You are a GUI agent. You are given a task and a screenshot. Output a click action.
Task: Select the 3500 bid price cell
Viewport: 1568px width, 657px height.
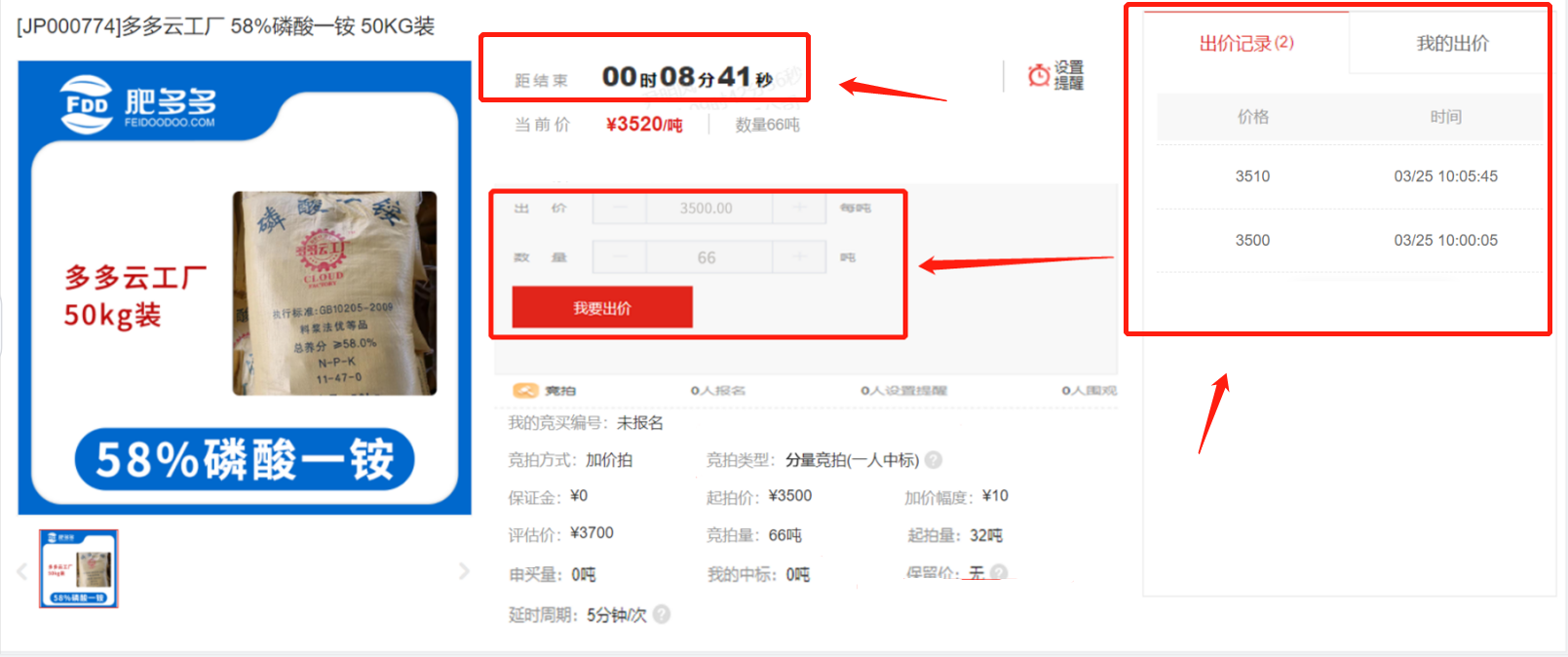click(x=1253, y=240)
